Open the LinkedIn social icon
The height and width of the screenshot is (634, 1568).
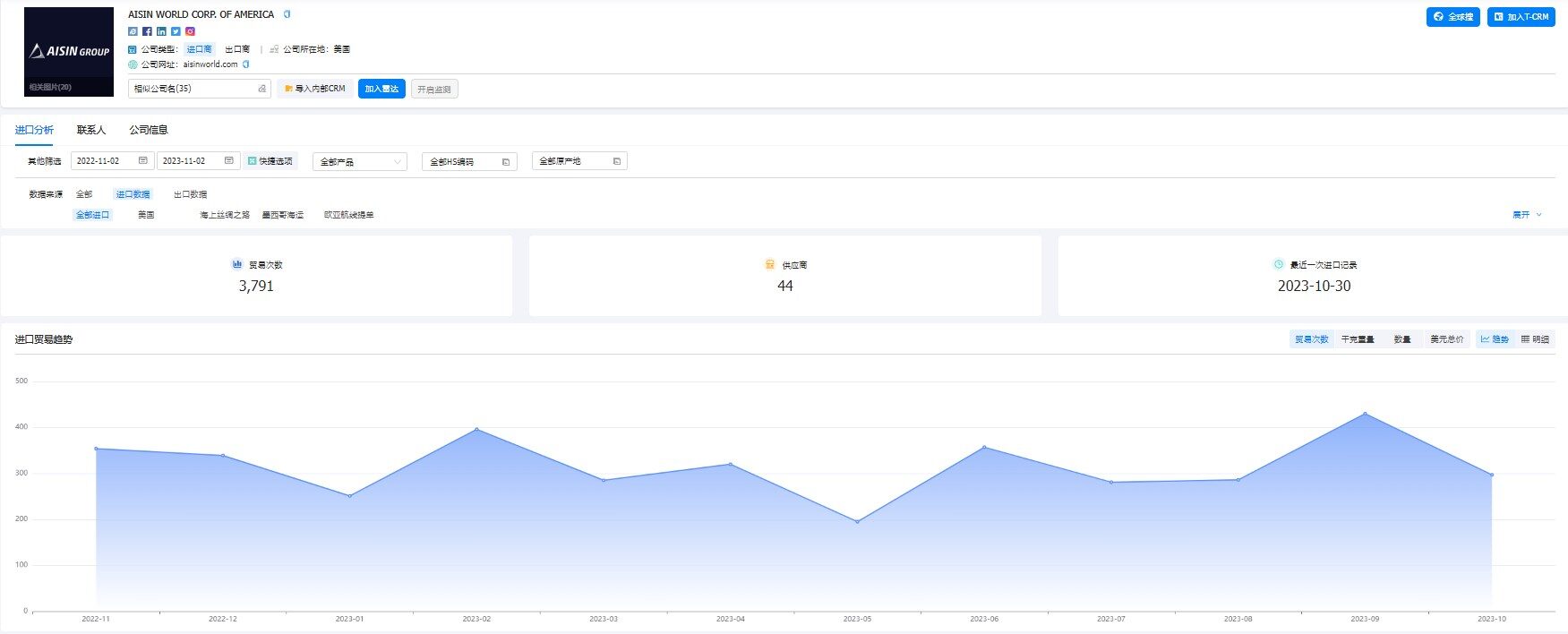pos(161,31)
